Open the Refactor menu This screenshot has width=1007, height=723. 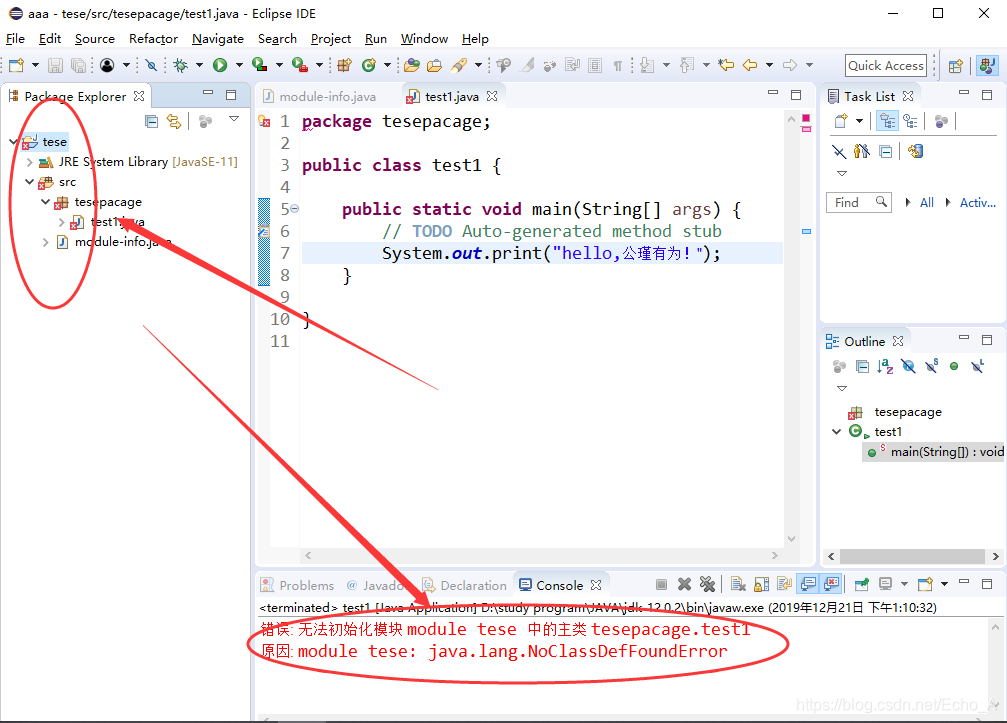pyautogui.click(x=153, y=39)
